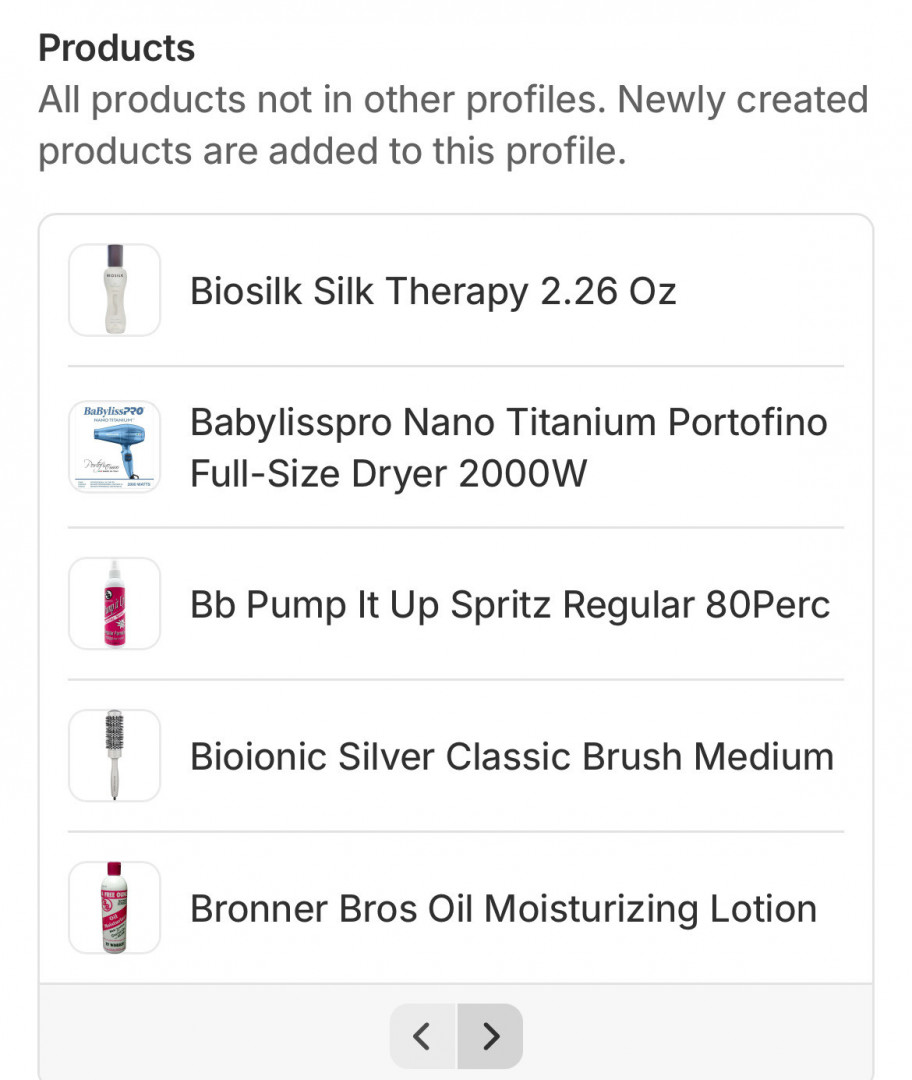Open the BaBylissPro dryer product image
Screen dimensions: 912x1080
114,446
